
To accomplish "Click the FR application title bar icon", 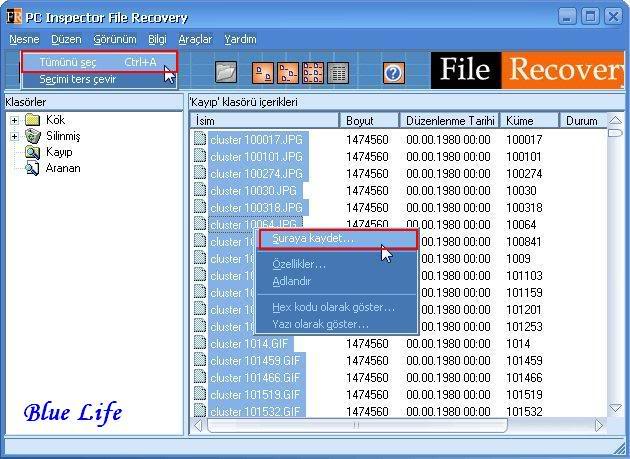I will click(14, 17).
